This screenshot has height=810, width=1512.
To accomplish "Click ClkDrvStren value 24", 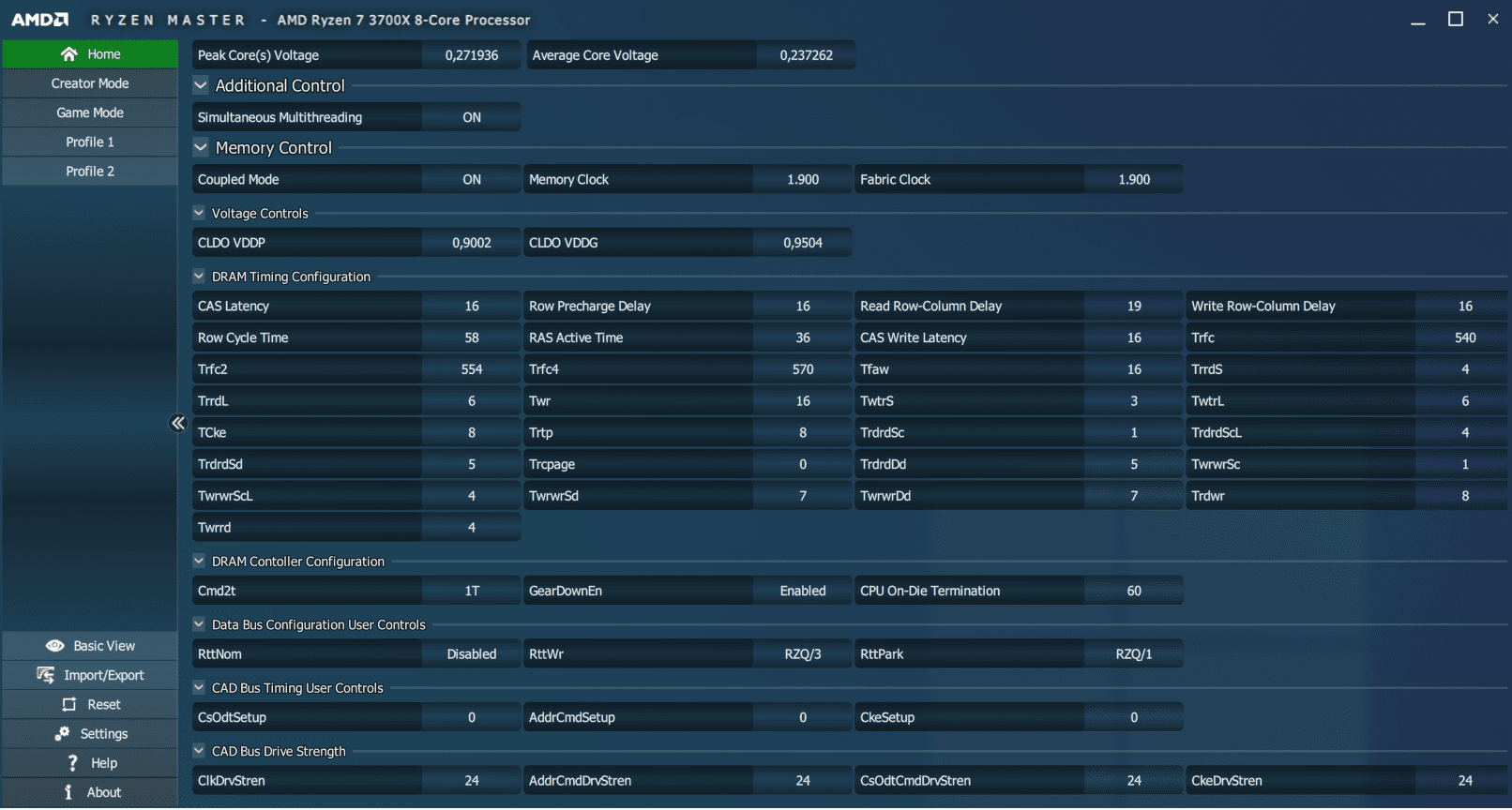I will click(472, 780).
